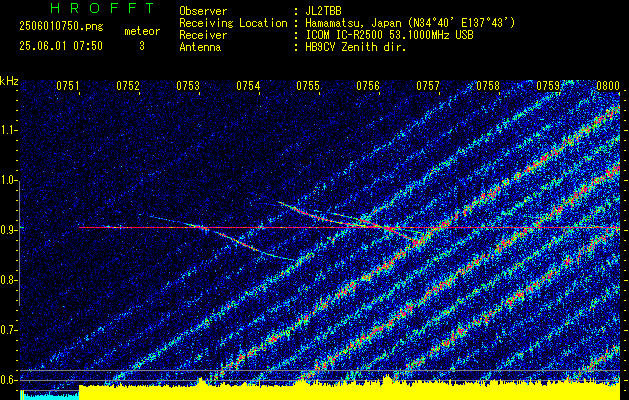Click the 0.9 kHz frequency label
Image resolution: width=629 pixels, height=400 pixels.
click(8, 230)
